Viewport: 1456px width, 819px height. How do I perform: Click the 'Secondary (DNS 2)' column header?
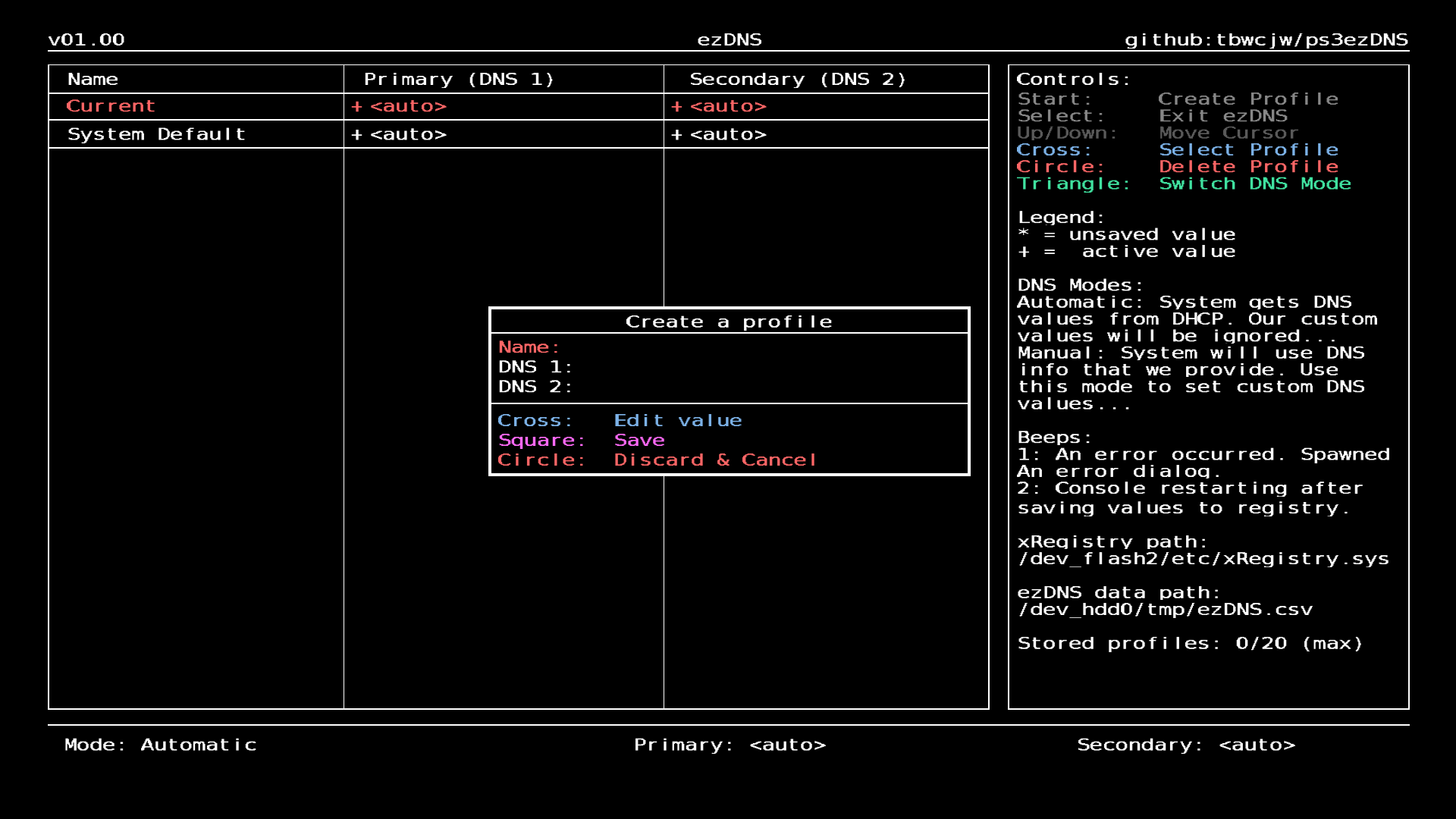pos(799,80)
